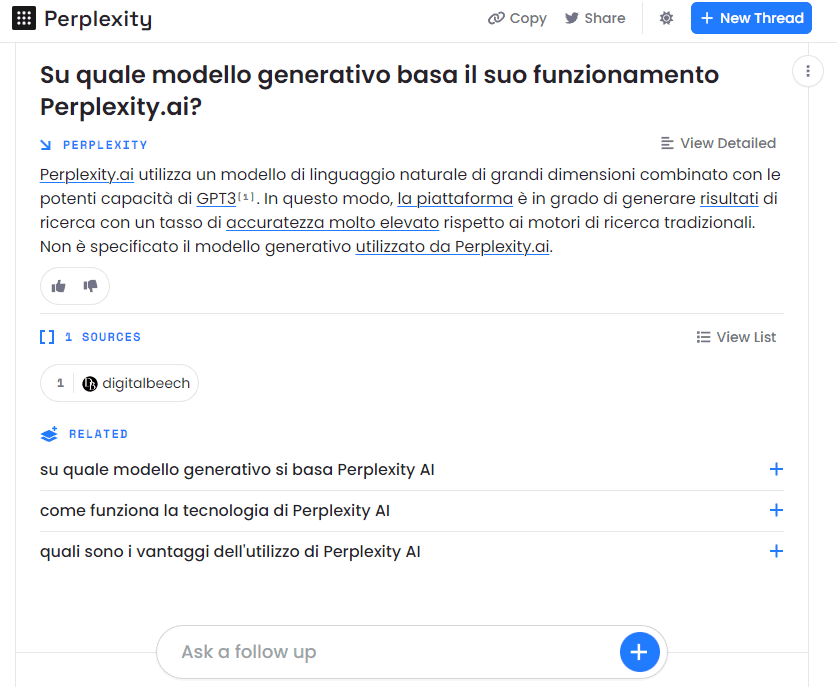Start a New Thread
Viewport: 837px width, 687px height.
pyautogui.click(x=751, y=18)
